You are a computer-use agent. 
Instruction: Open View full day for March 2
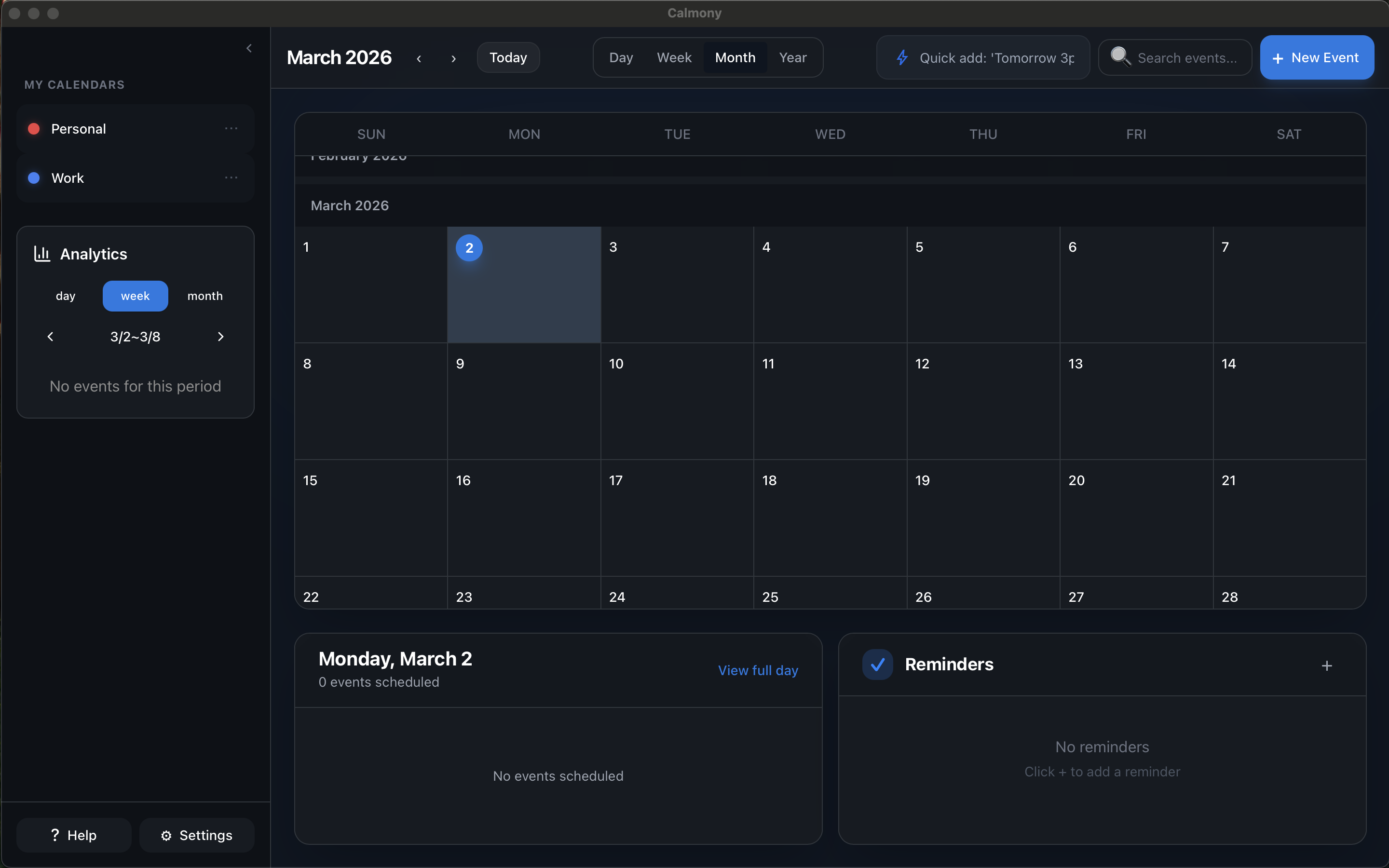(758, 670)
